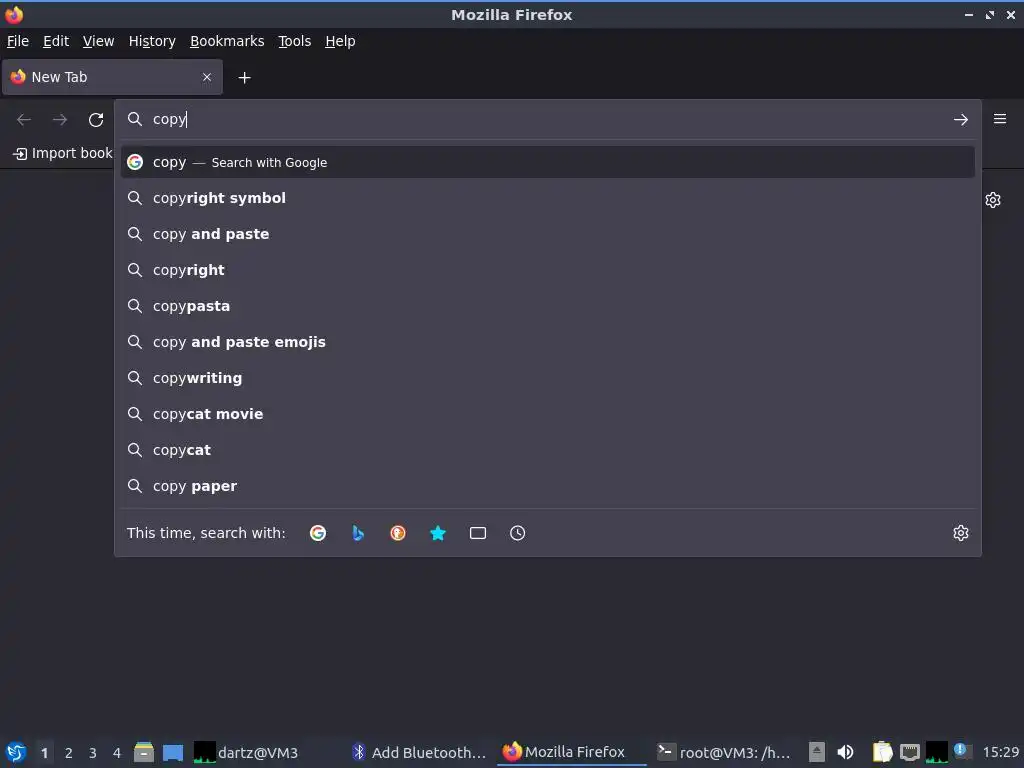This screenshot has height=768, width=1024.
Task: Reload the current page
Action: 96,120
